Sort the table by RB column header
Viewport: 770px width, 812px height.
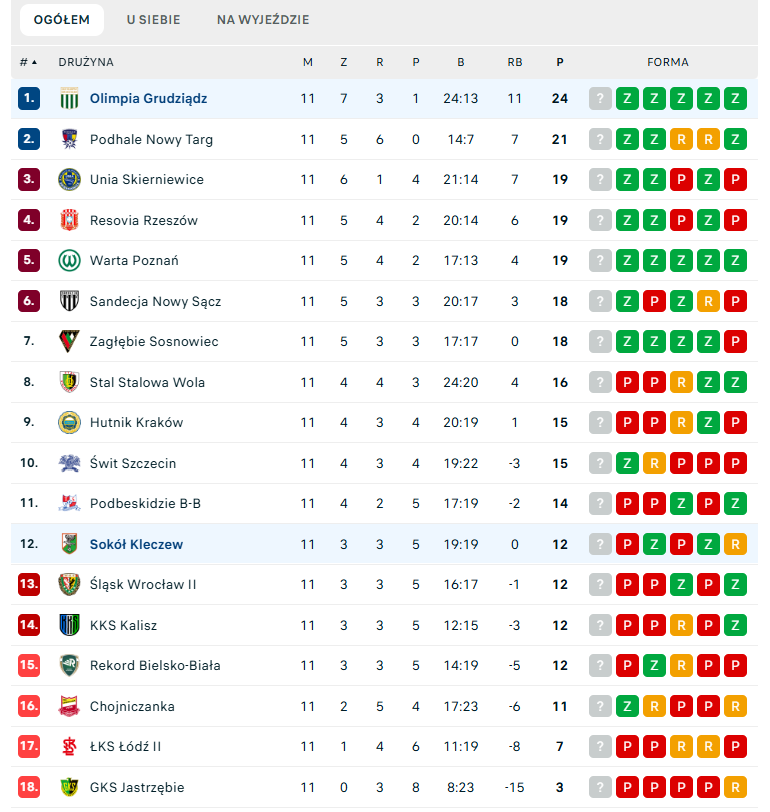click(515, 62)
